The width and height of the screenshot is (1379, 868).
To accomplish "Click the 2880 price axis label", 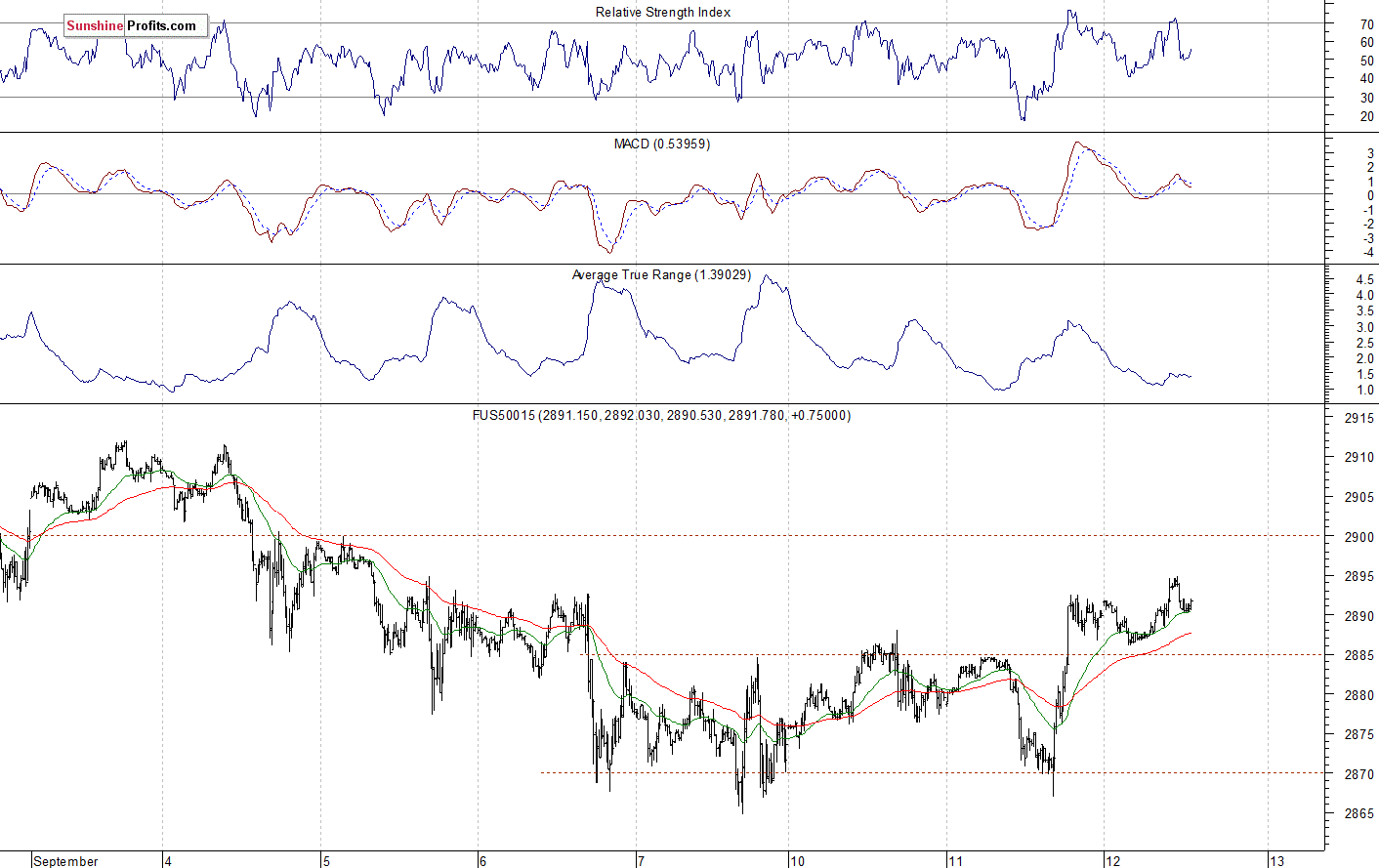I will [x=1359, y=695].
